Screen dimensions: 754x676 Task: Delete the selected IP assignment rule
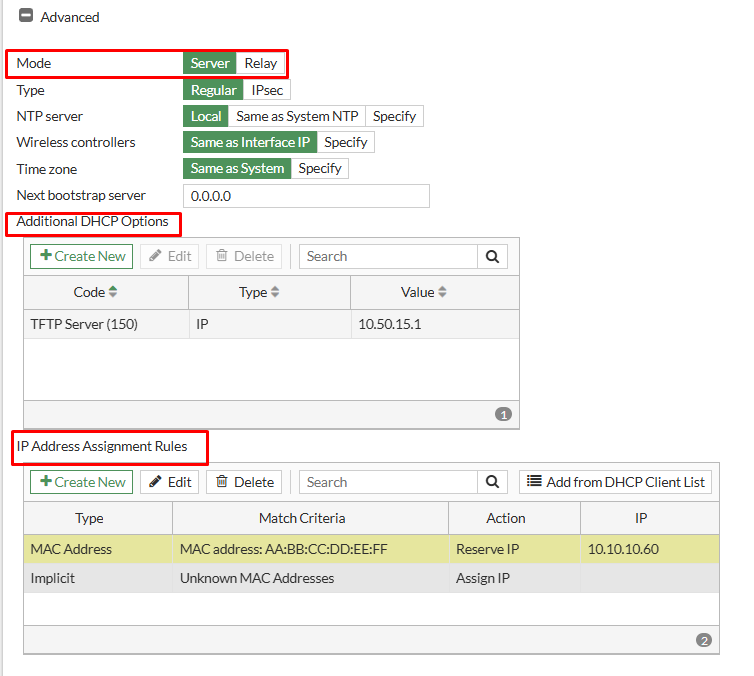click(x=244, y=482)
